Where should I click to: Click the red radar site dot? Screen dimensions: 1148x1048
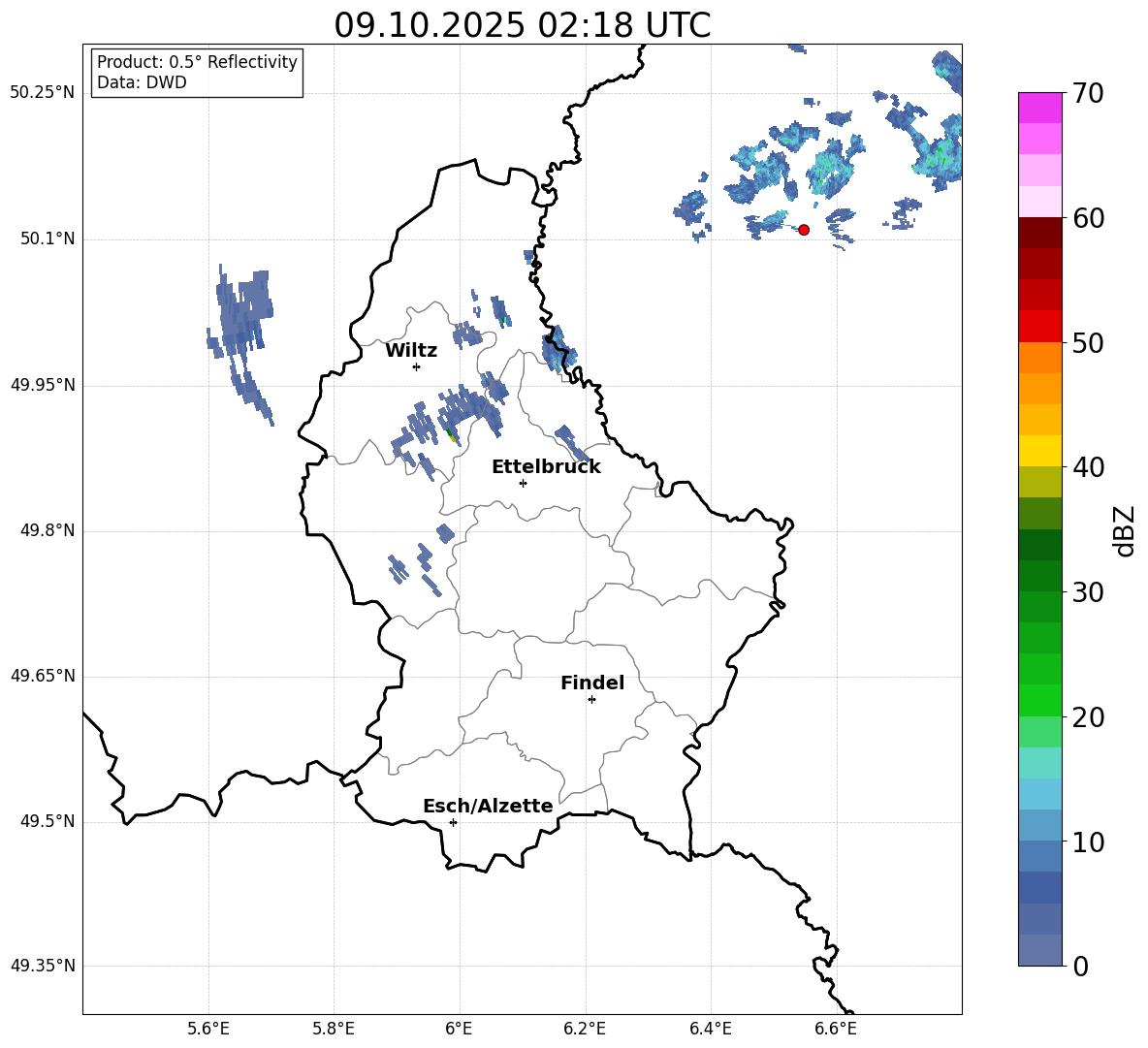click(804, 230)
